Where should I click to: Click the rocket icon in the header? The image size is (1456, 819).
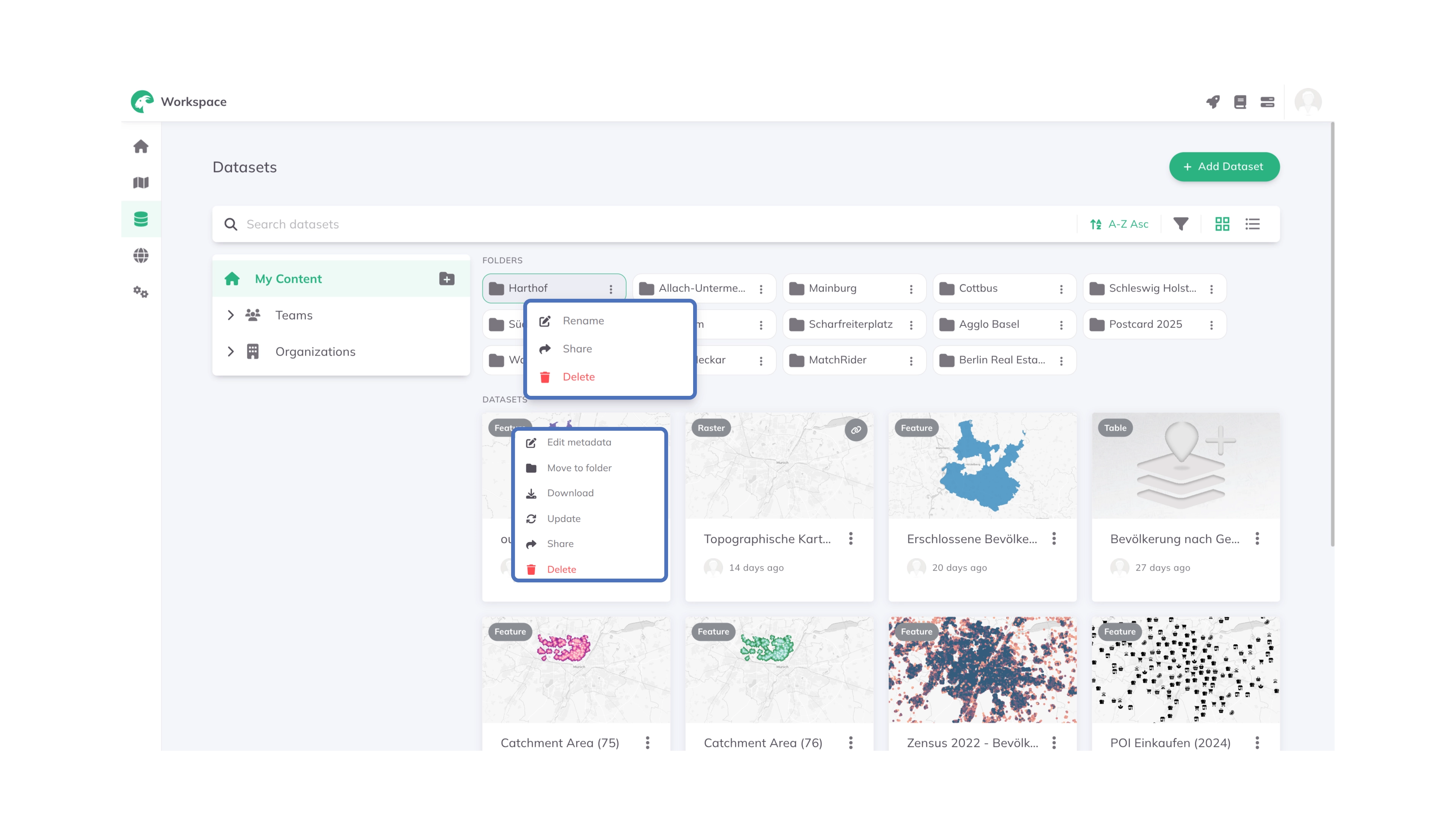pyautogui.click(x=1213, y=102)
